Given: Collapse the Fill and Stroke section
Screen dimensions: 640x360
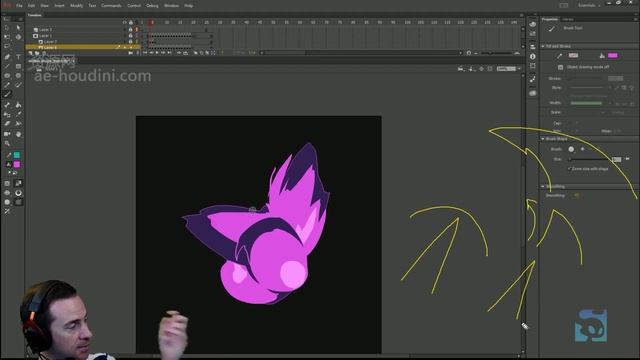Looking at the screenshot, I should point(543,47).
